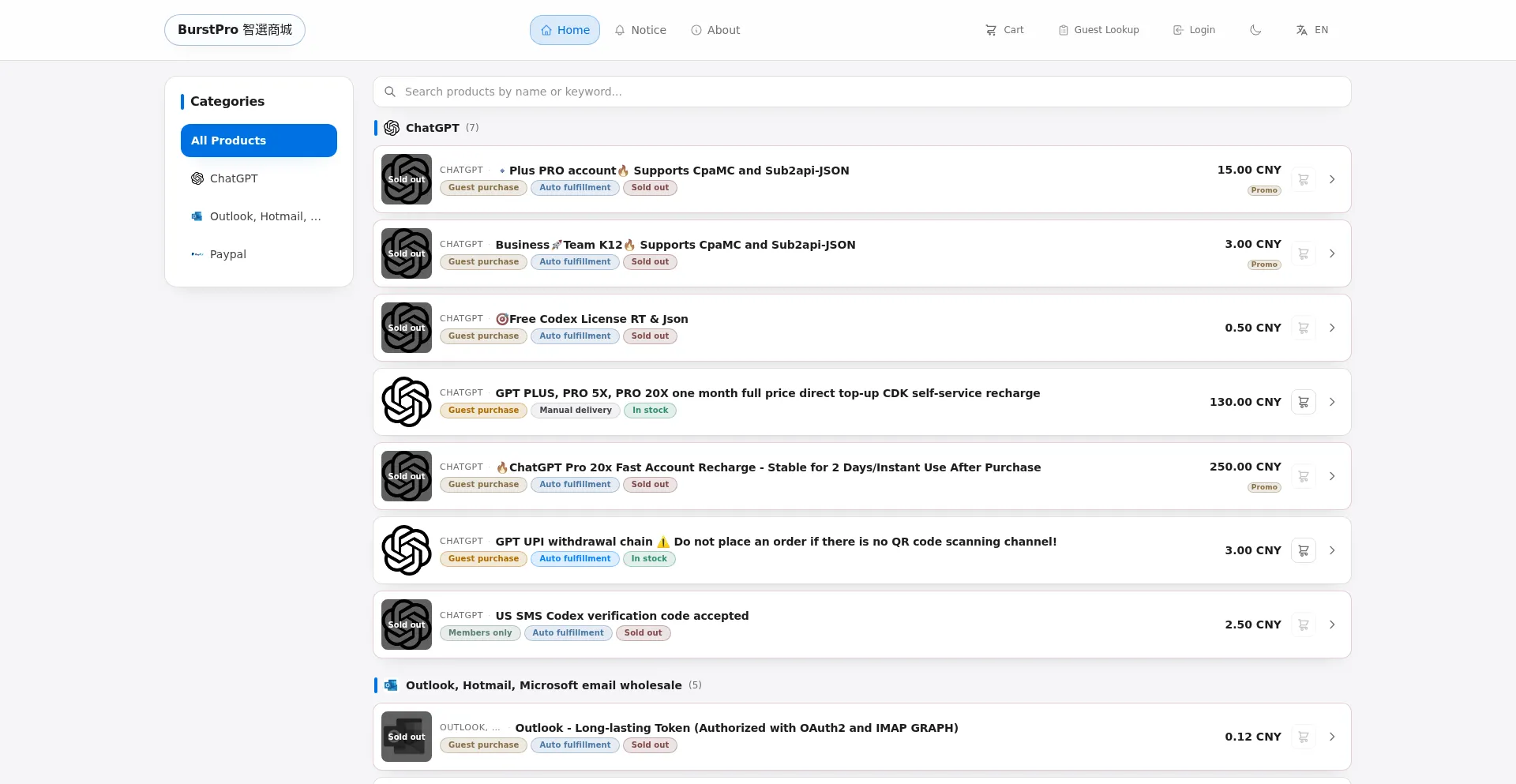The image size is (1516, 784).
Task: Click cart icon for ChatGPT Pro 20x
Action: pos(1304,476)
